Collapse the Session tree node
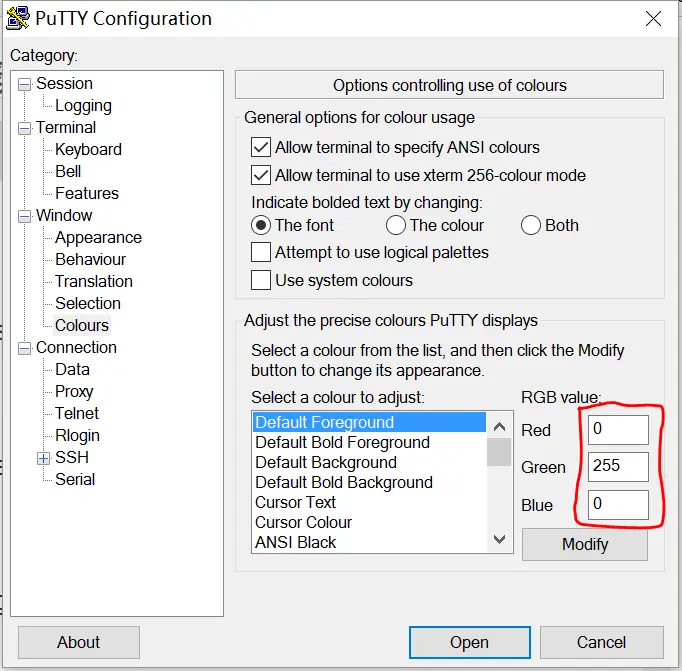This screenshot has width=682, height=671. point(25,84)
